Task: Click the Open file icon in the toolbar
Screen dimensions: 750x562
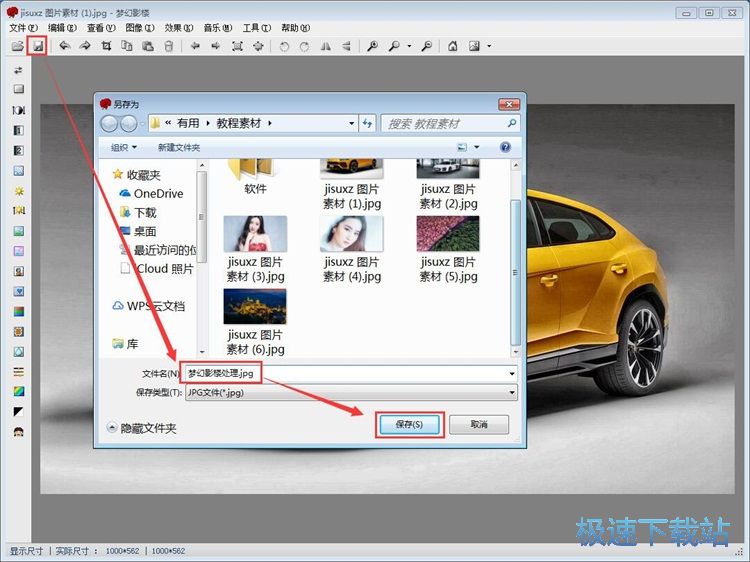Action: coord(17,46)
